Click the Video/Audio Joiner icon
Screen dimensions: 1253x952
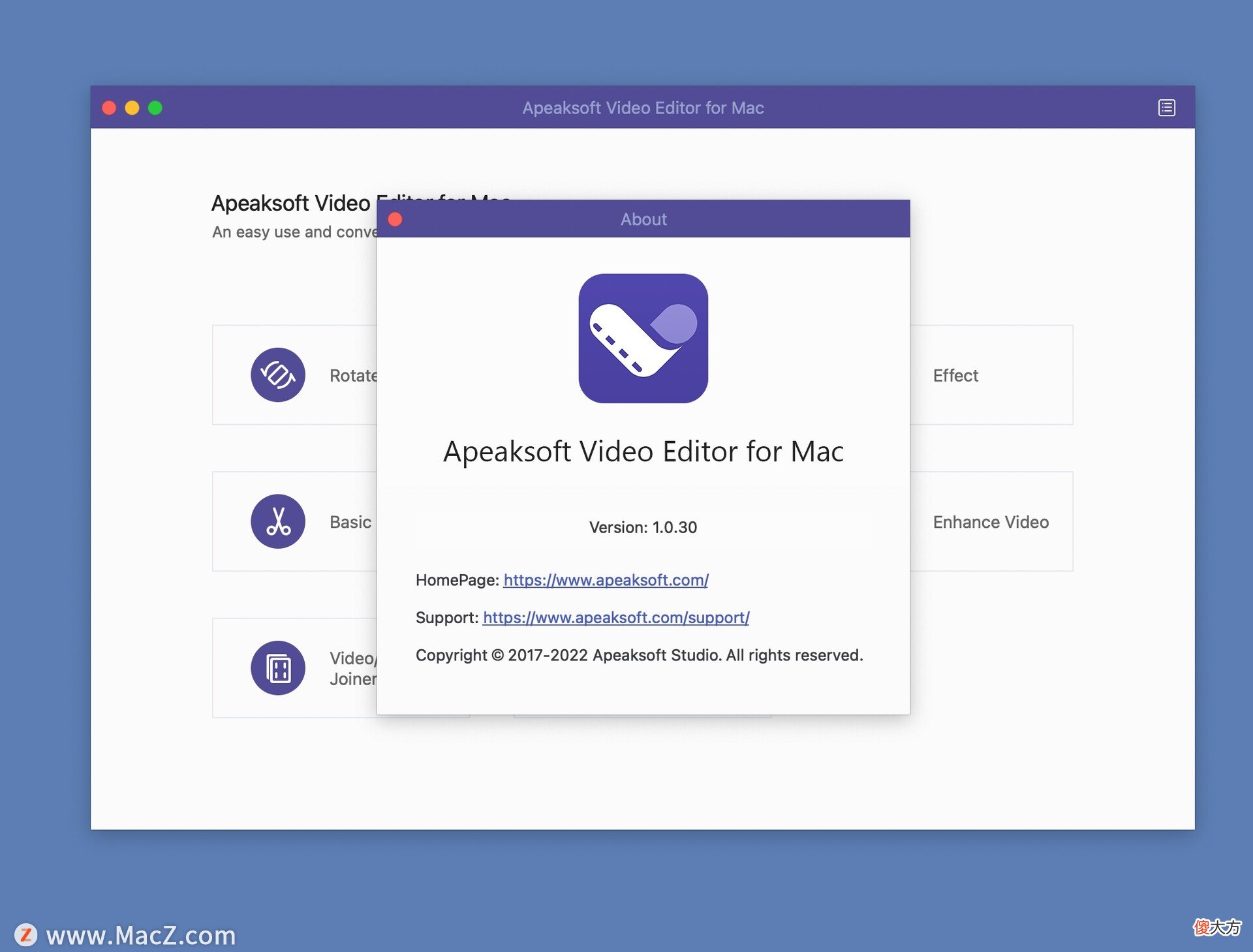tap(278, 668)
